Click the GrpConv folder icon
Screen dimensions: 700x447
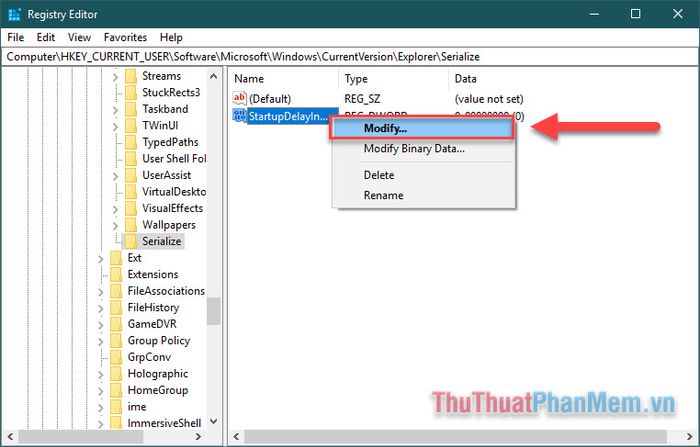[116, 357]
